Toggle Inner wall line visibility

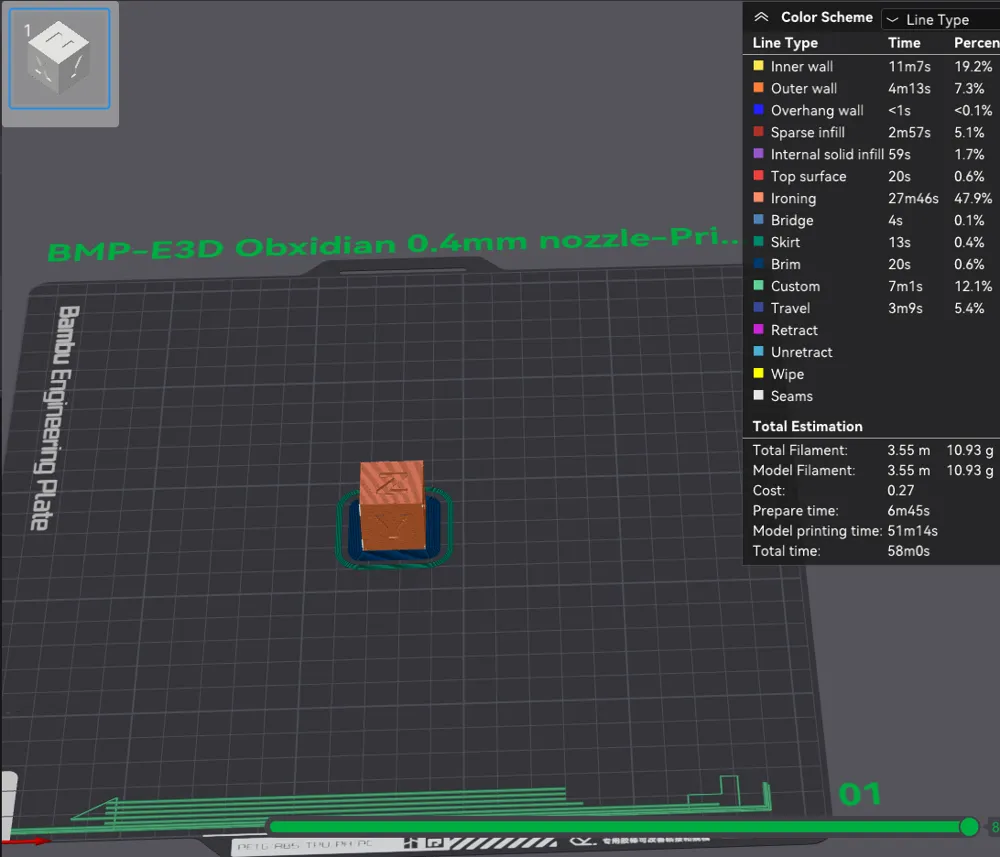(801, 67)
